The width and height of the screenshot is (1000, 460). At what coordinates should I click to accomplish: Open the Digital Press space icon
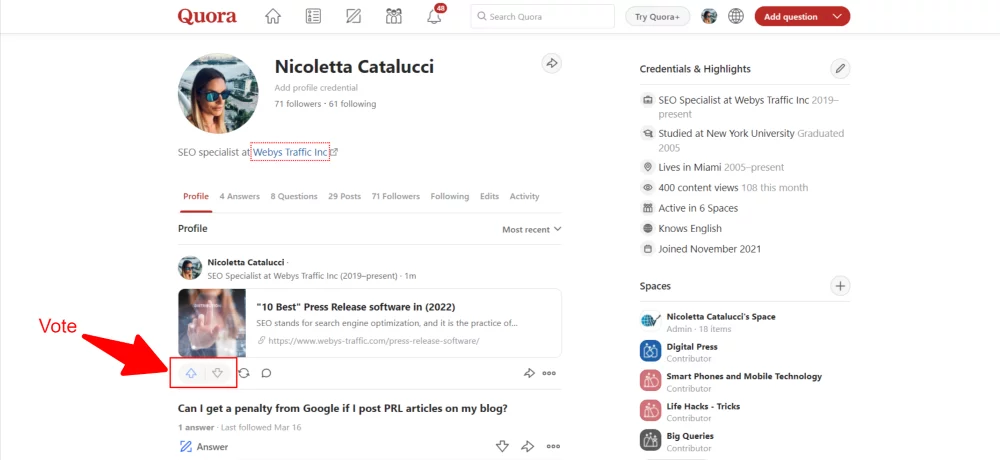[650, 351]
